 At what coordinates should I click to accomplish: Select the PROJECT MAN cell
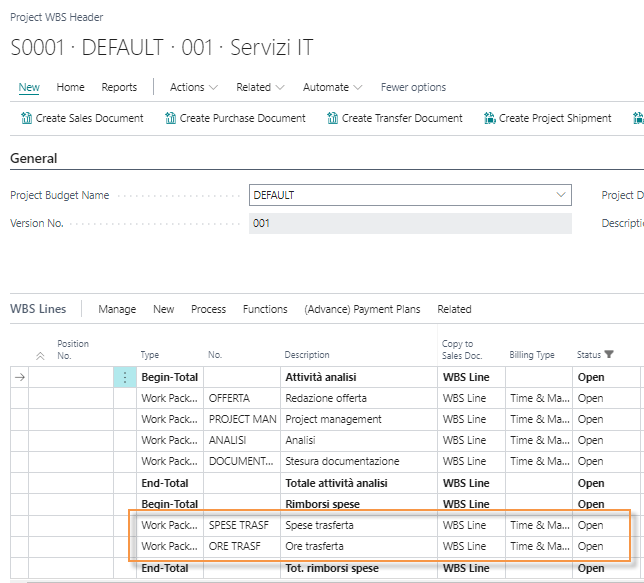(242, 419)
